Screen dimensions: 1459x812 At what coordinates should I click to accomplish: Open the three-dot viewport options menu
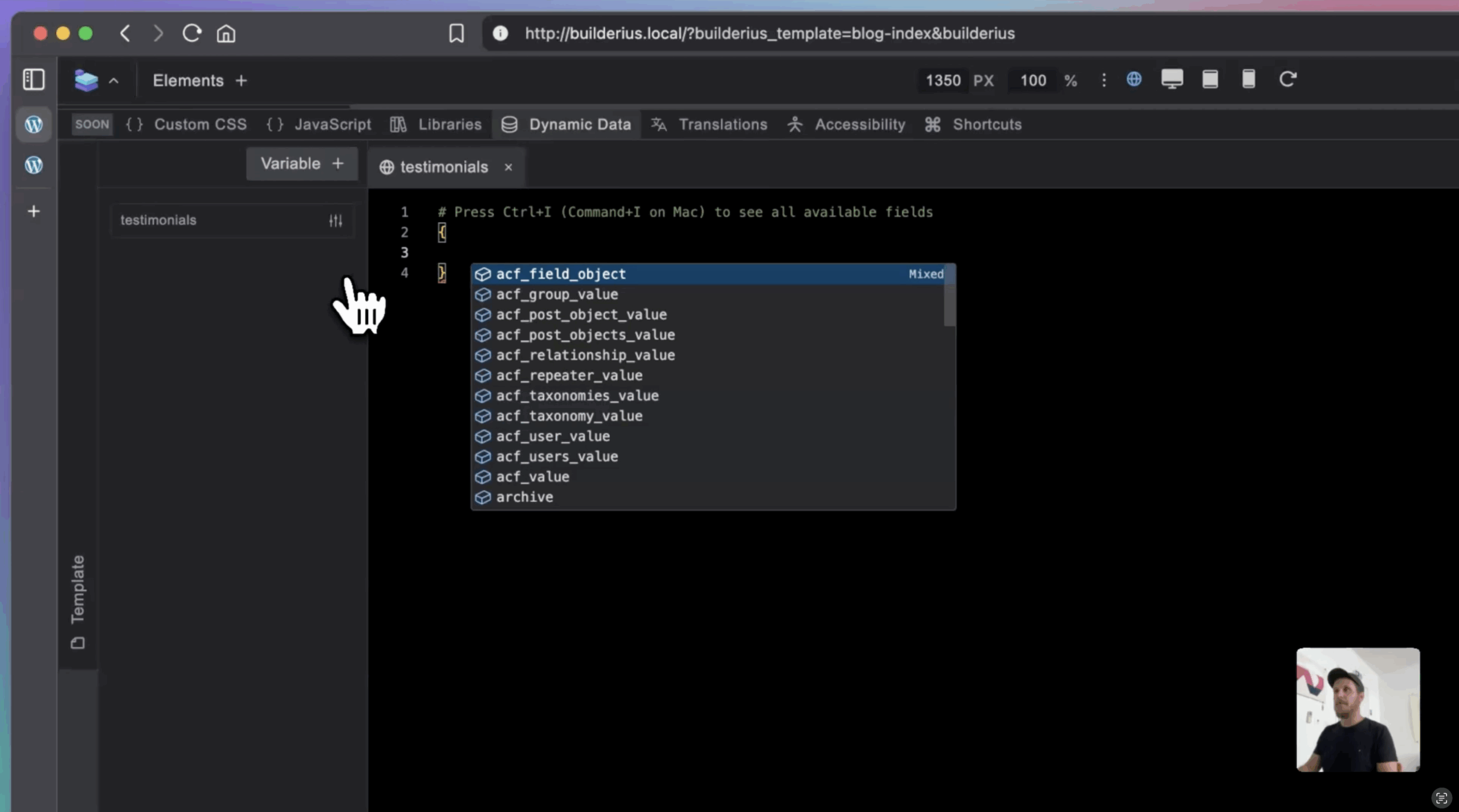[1104, 80]
